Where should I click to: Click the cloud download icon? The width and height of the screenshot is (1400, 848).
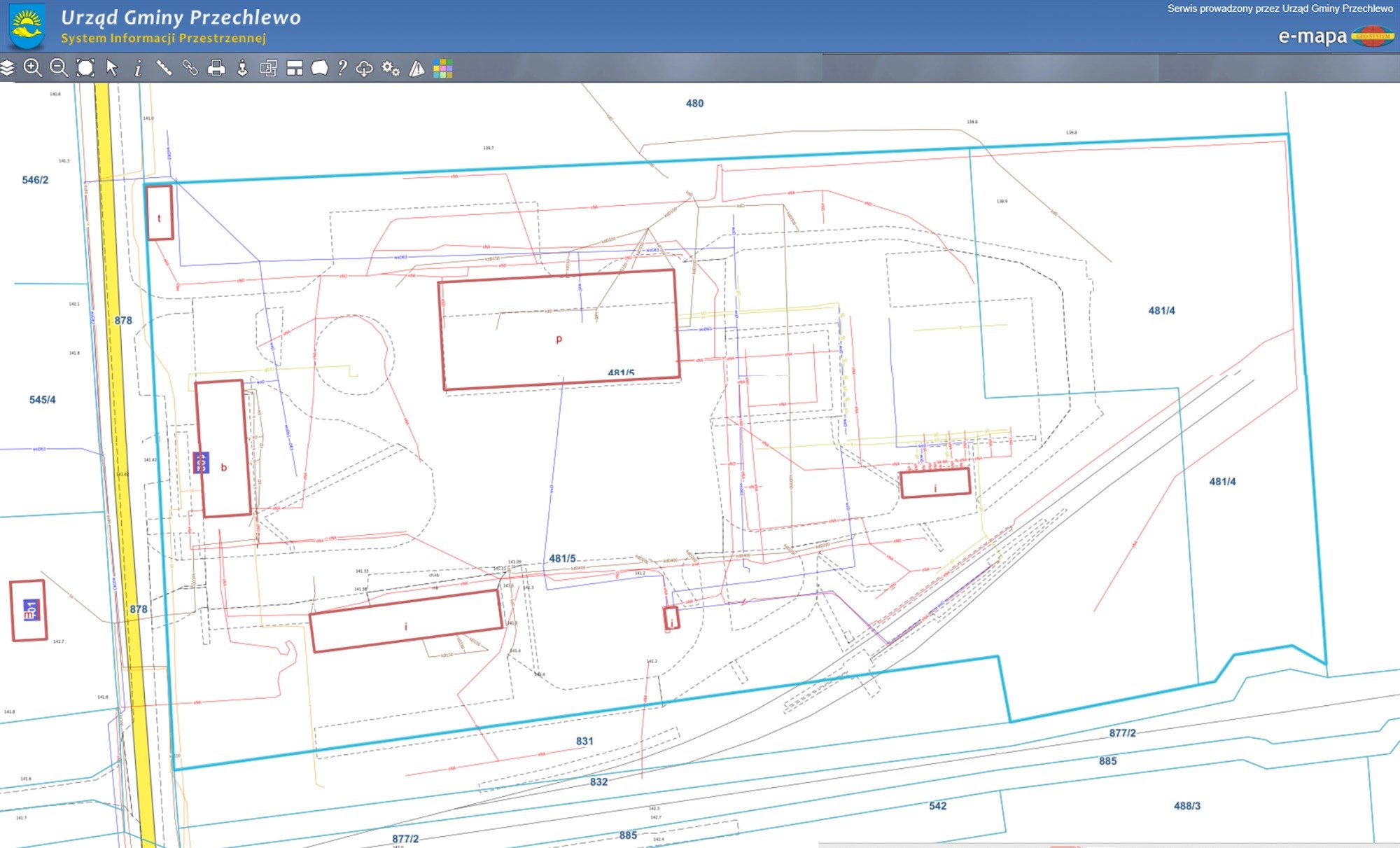point(365,68)
